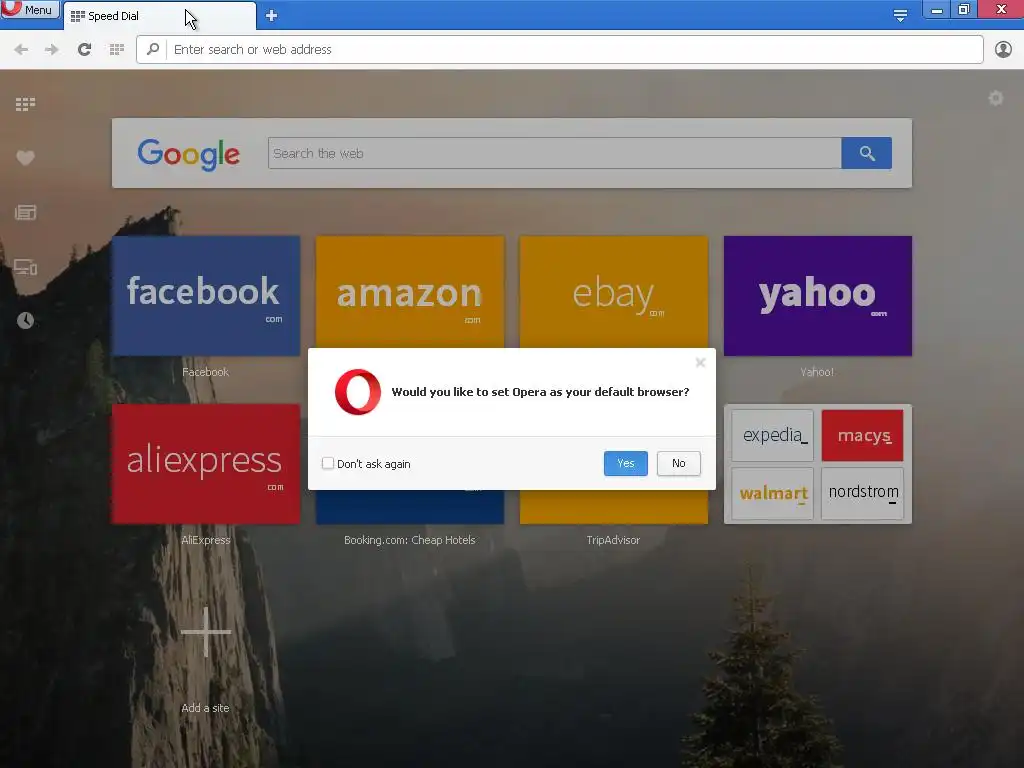Go forward with the forward arrow

coord(52,50)
